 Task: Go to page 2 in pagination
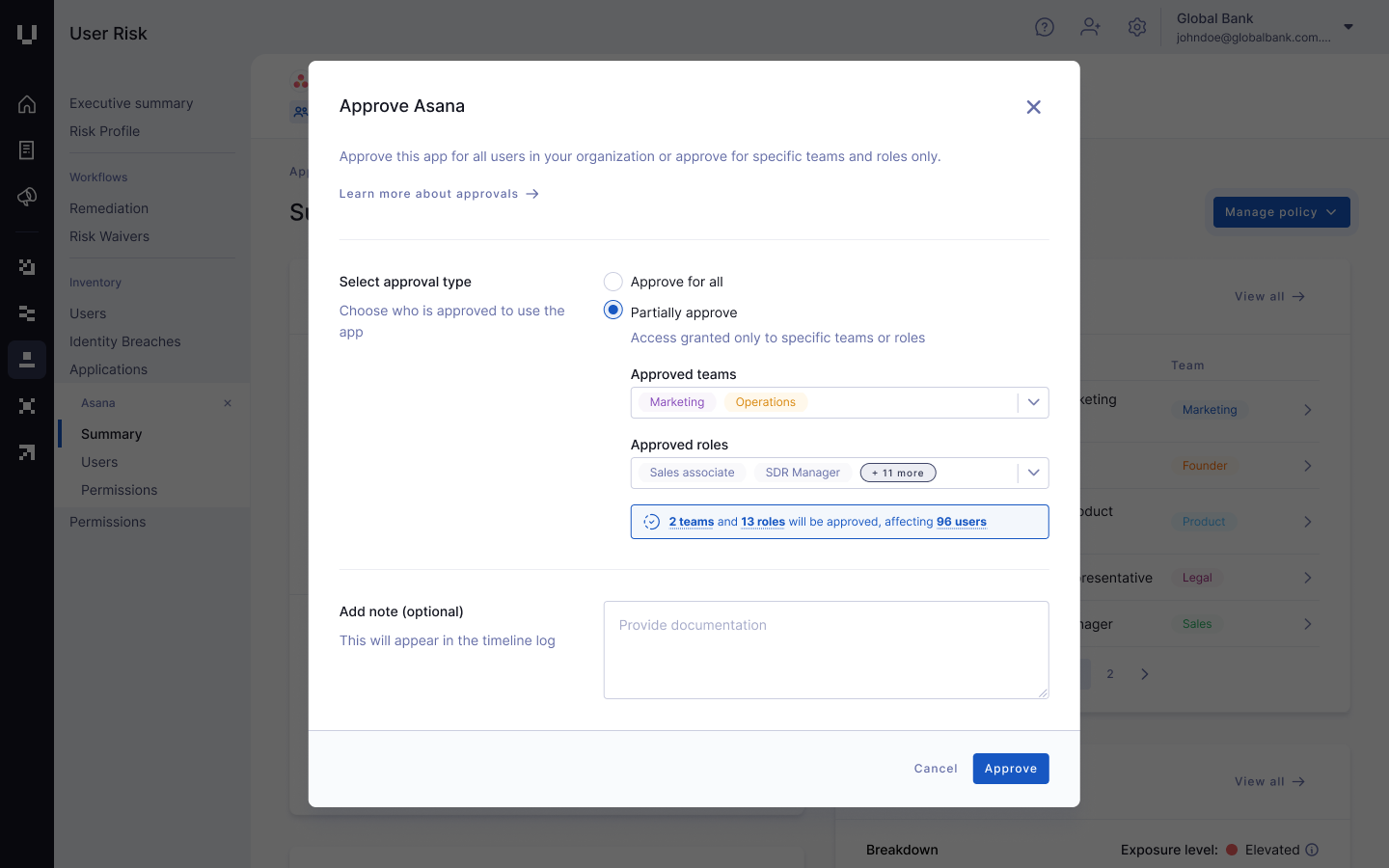(1110, 674)
